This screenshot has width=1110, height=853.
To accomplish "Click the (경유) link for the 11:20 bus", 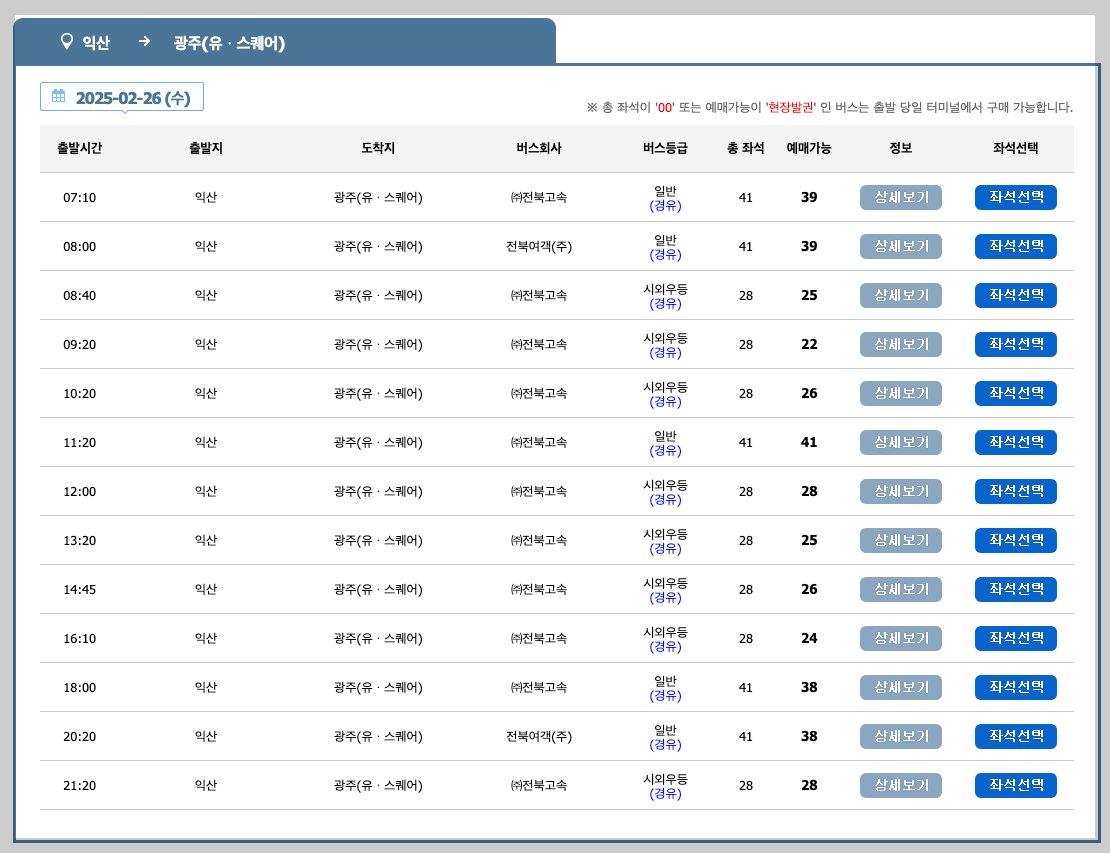I will [x=665, y=451].
